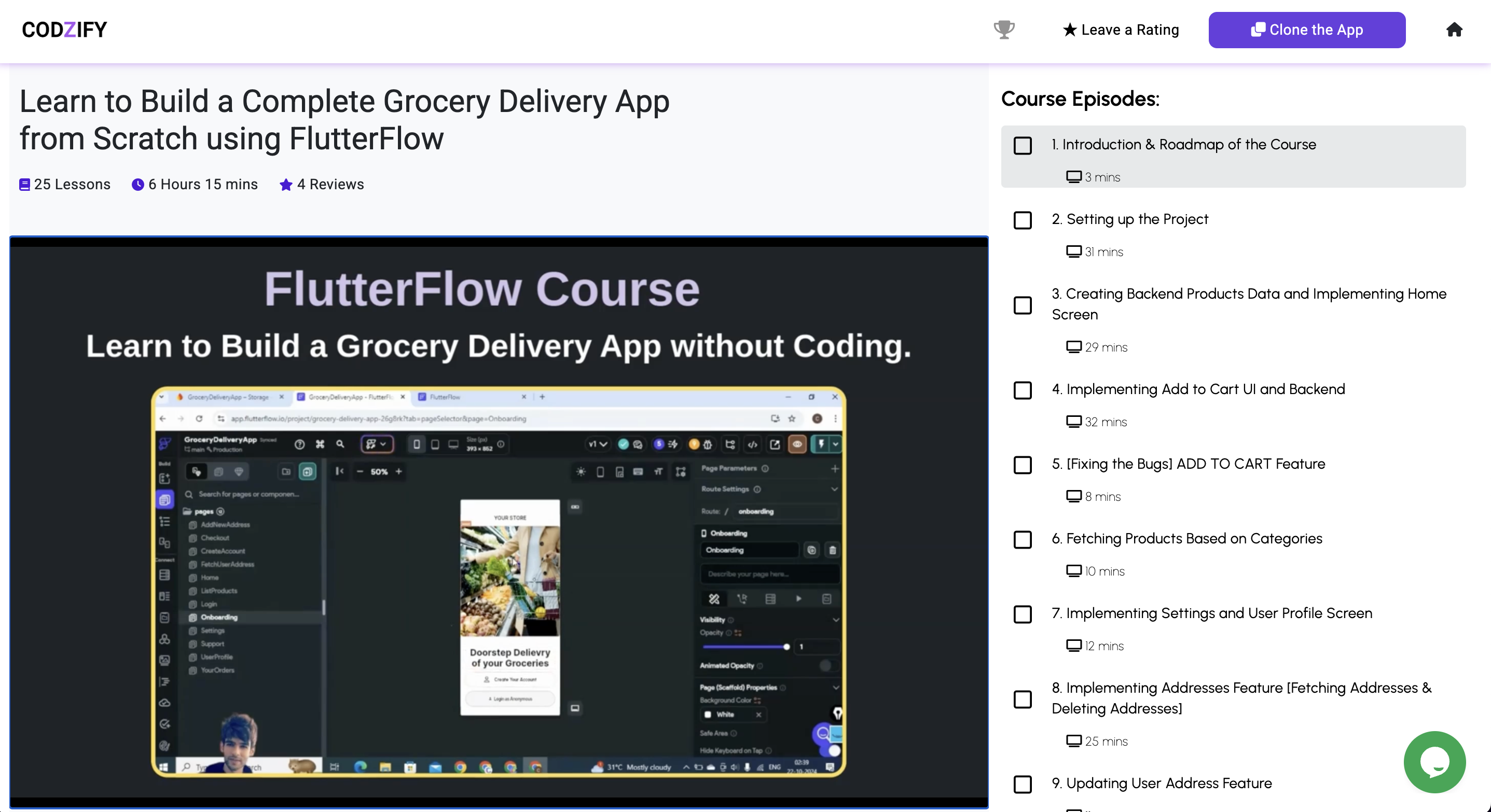The image size is (1491, 812).
Task: Select the UserProfile page in video page tree
Action: click(216, 657)
